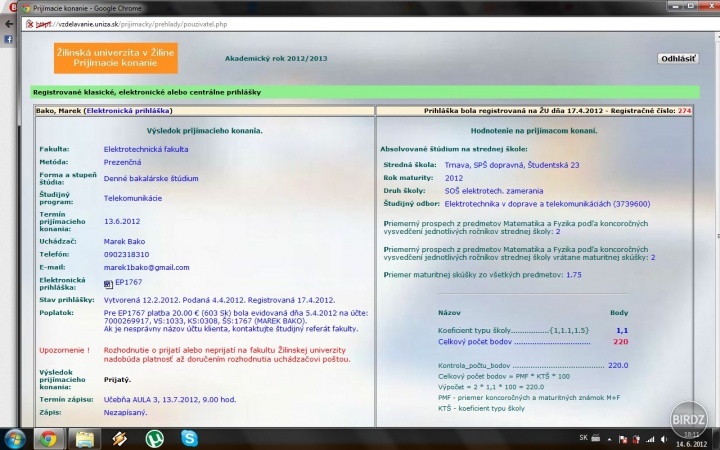Image resolution: width=720 pixels, height=450 pixels.
Task: Click the result text Prijatý.
Action: [x=117, y=380]
